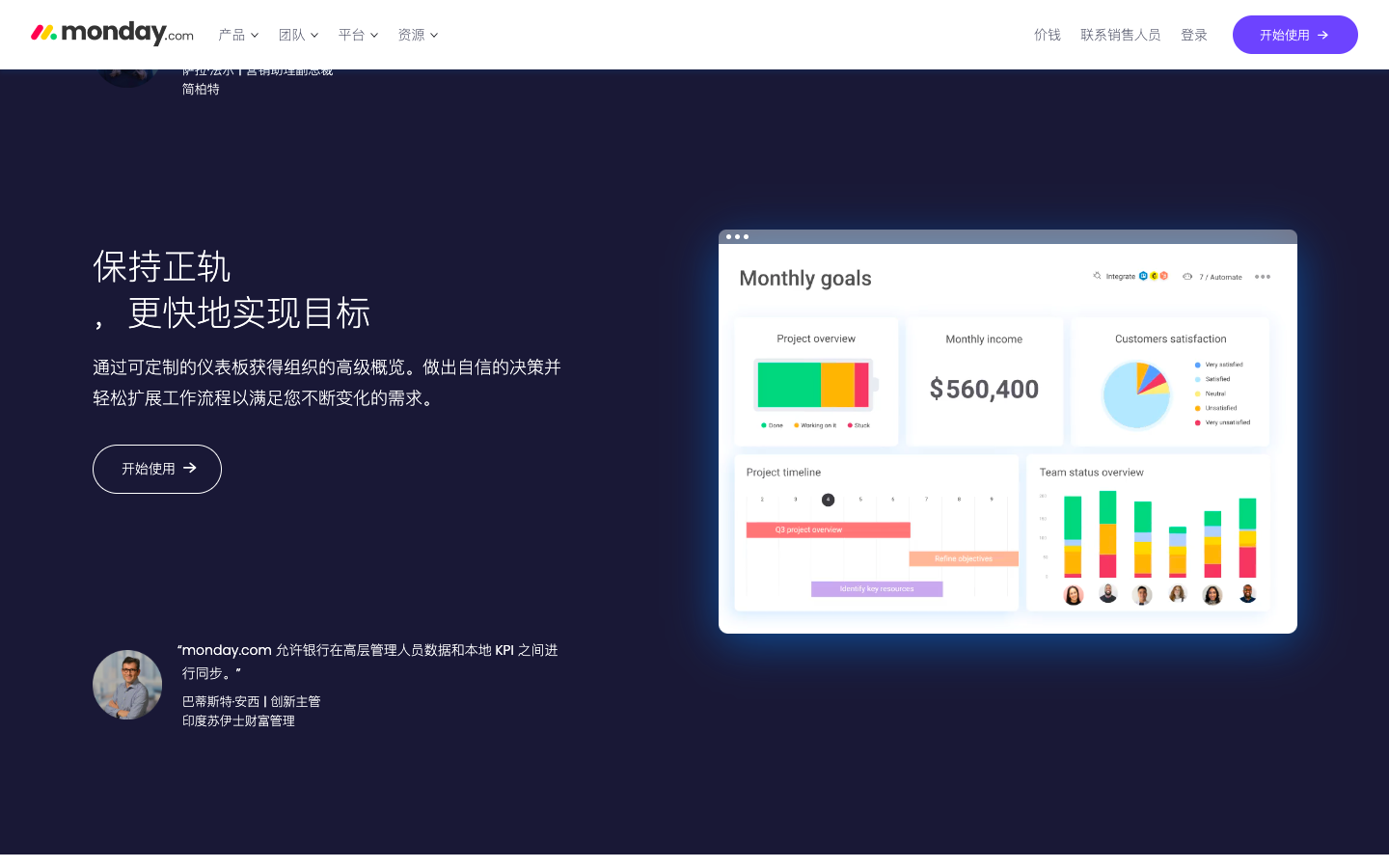Image resolution: width=1389 pixels, height=868 pixels.
Task: Expand the 团队 dropdown menu
Action: (x=298, y=35)
